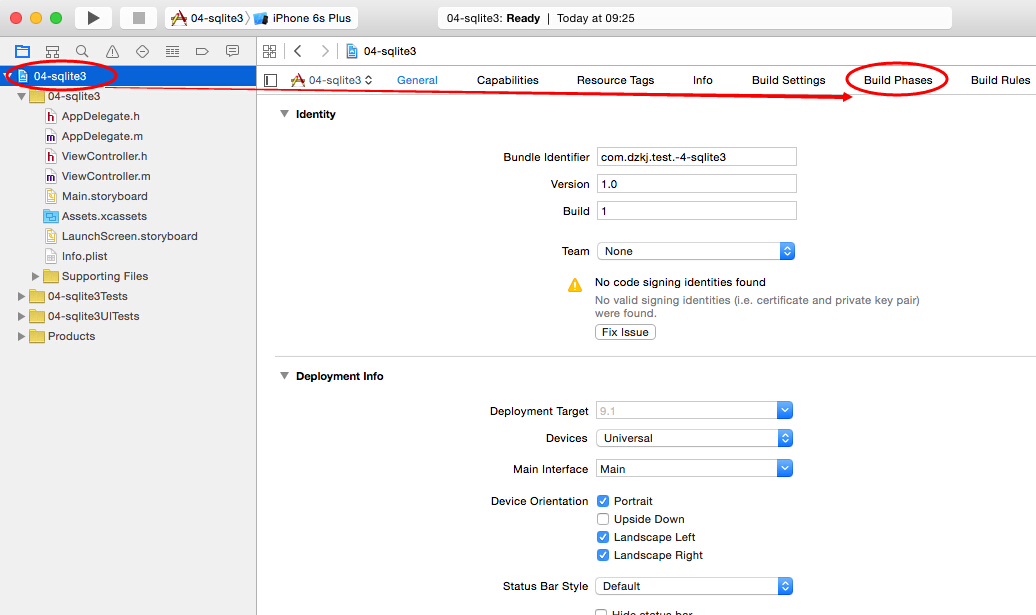Uncheck Landscape Left orientation
The image size is (1036, 615).
click(603, 537)
